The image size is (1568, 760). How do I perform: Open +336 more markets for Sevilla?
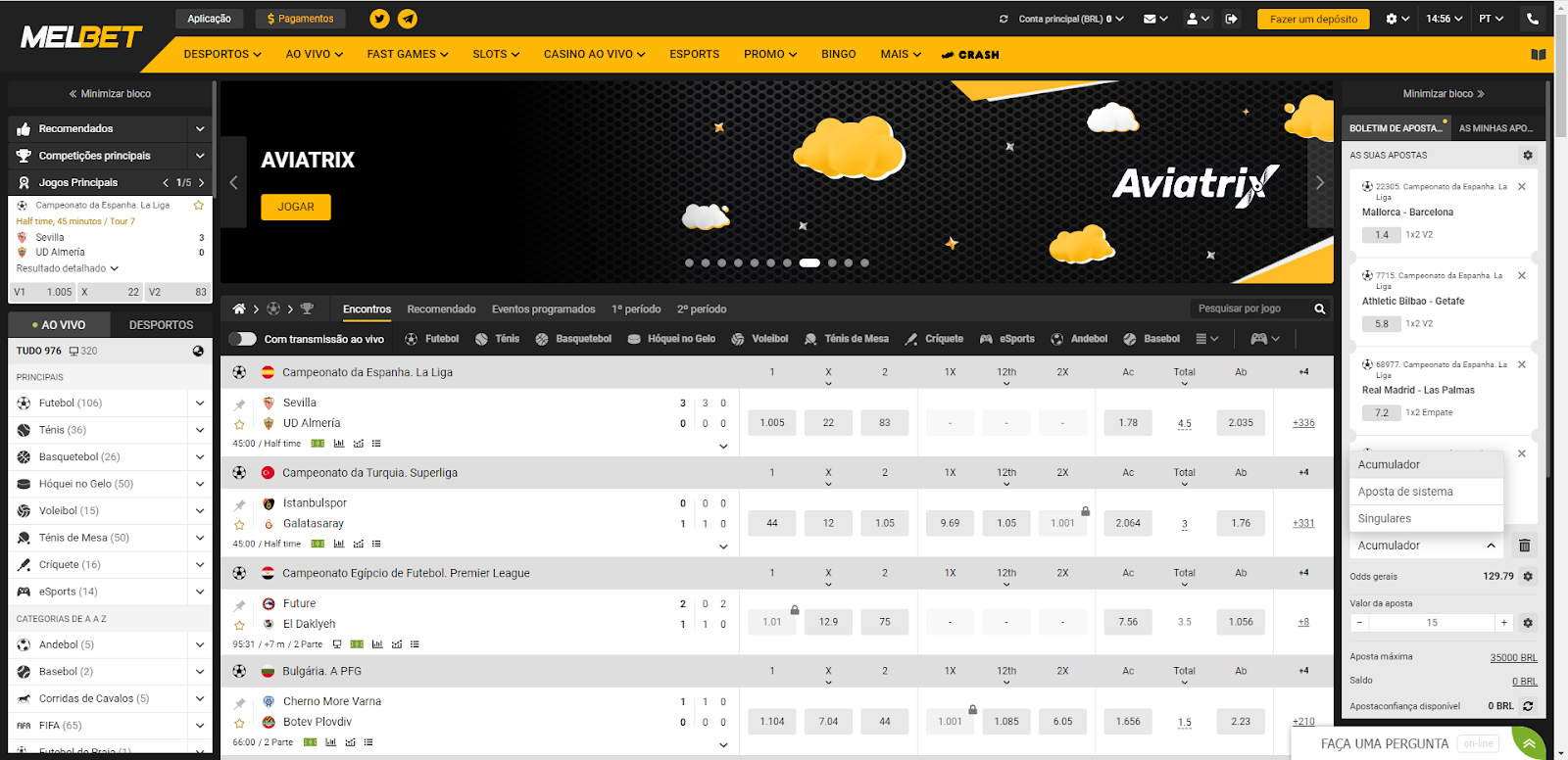(1303, 423)
